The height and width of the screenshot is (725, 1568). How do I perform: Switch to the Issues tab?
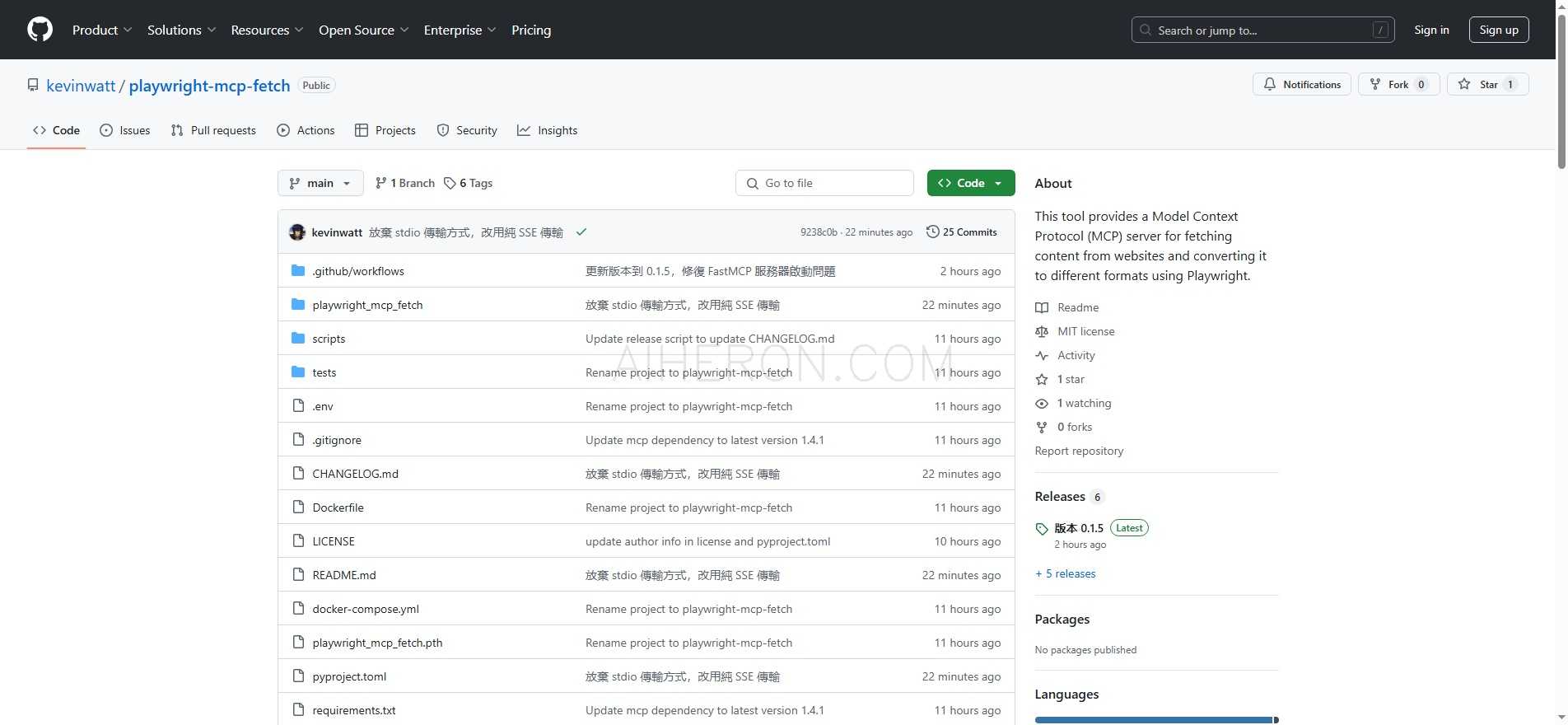click(124, 130)
